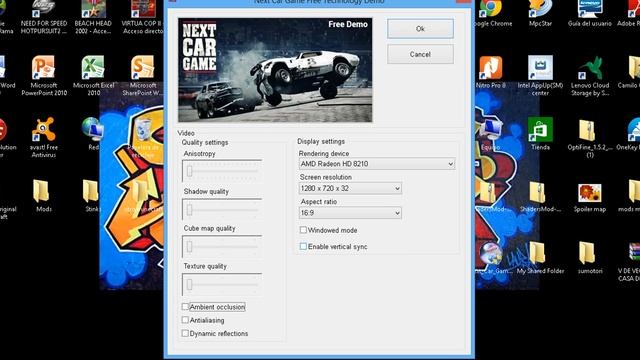Select the Intel AppUp(SM) center icon
This screenshot has height=360, width=640.
point(540,76)
